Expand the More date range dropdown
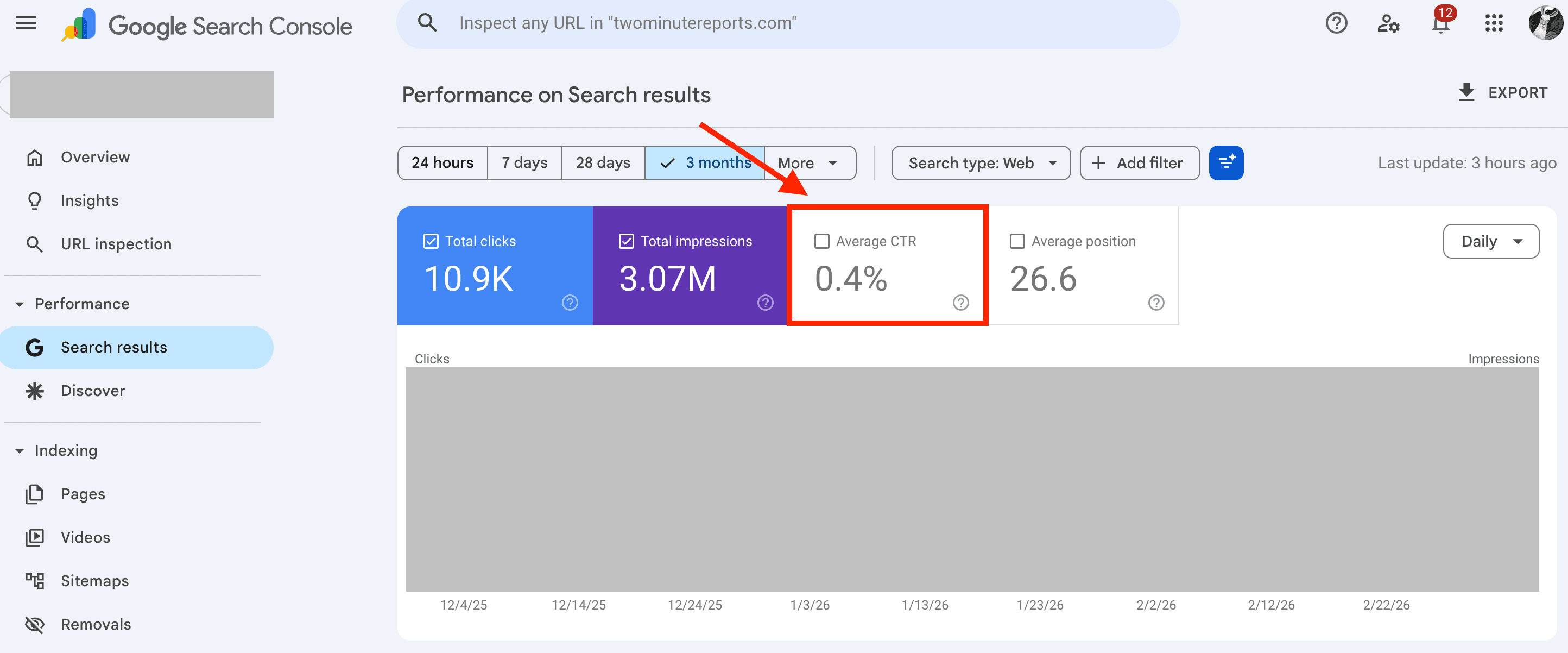Image resolution: width=1568 pixels, height=653 pixels. pos(809,162)
